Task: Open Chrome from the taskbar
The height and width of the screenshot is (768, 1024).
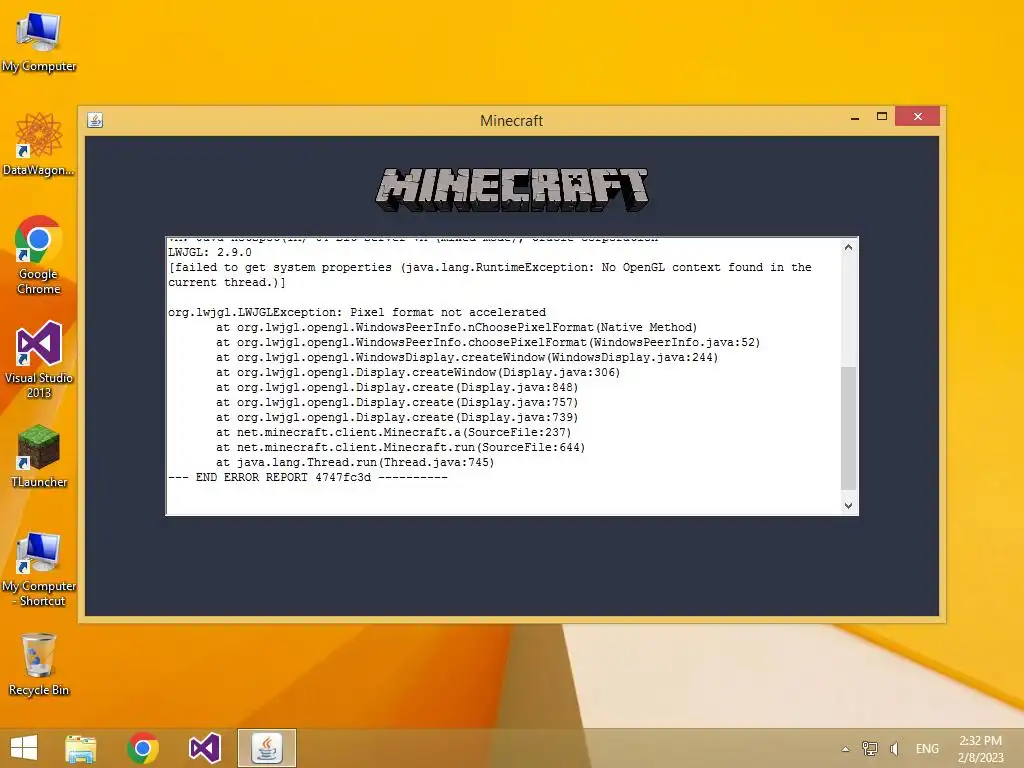Action: pyautogui.click(x=143, y=748)
